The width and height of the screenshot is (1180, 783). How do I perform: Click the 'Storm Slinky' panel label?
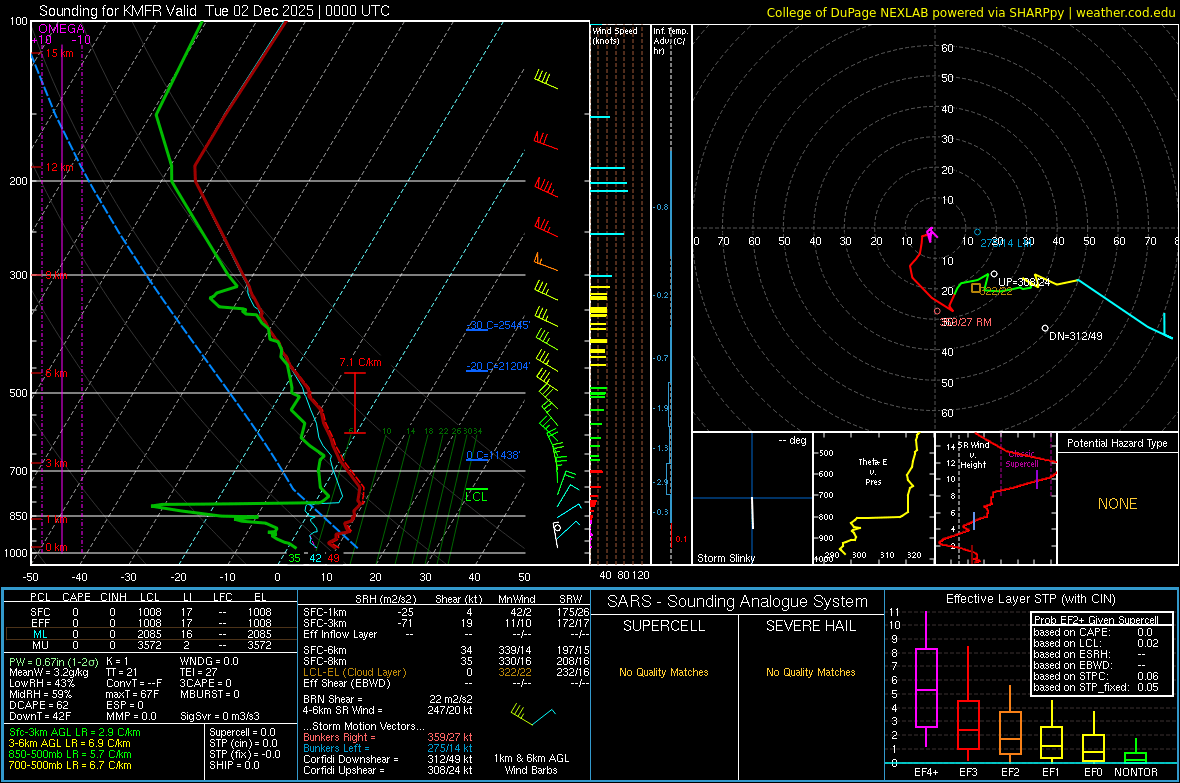pos(725,558)
